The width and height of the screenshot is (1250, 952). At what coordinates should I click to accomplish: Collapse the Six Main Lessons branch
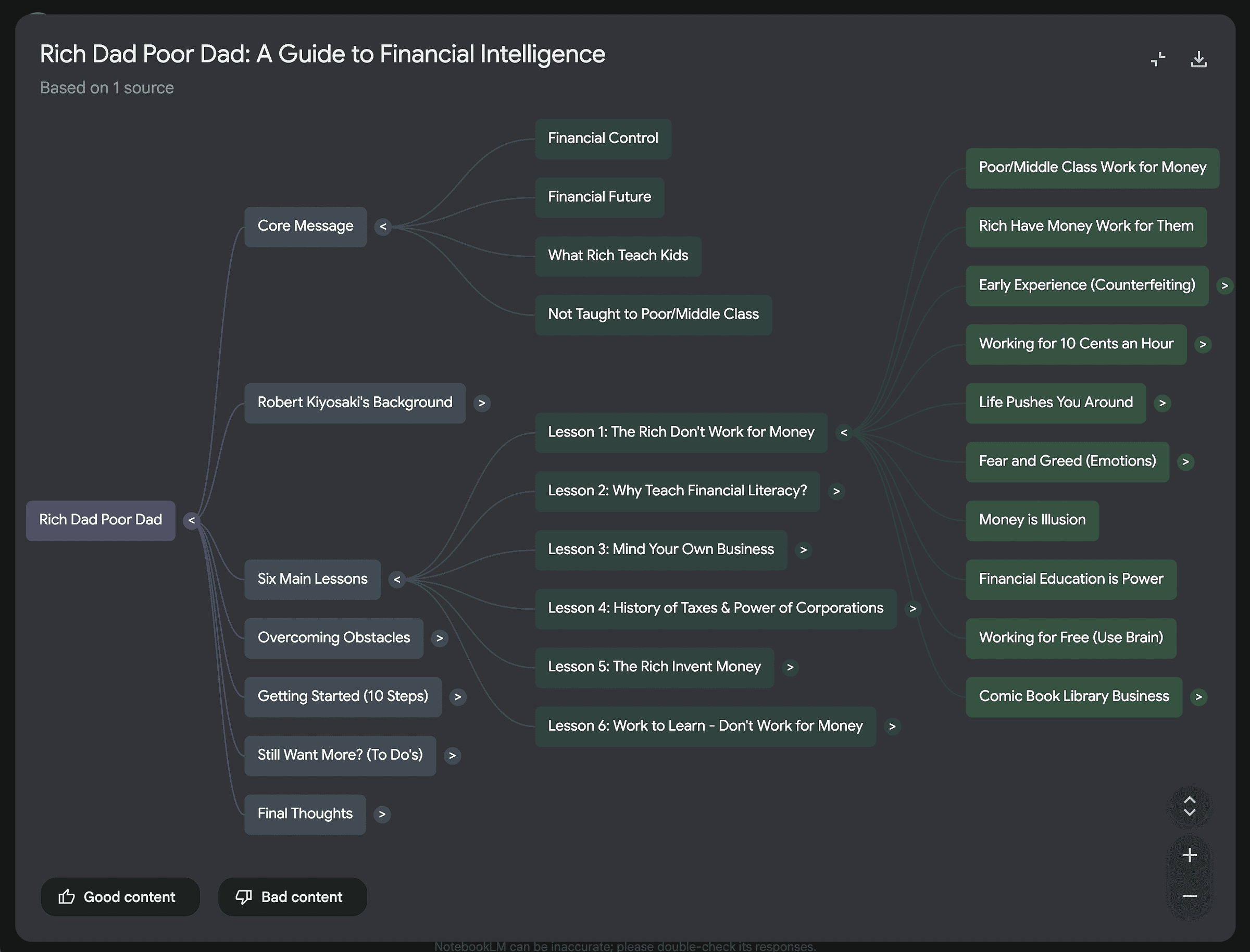pos(397,579)
